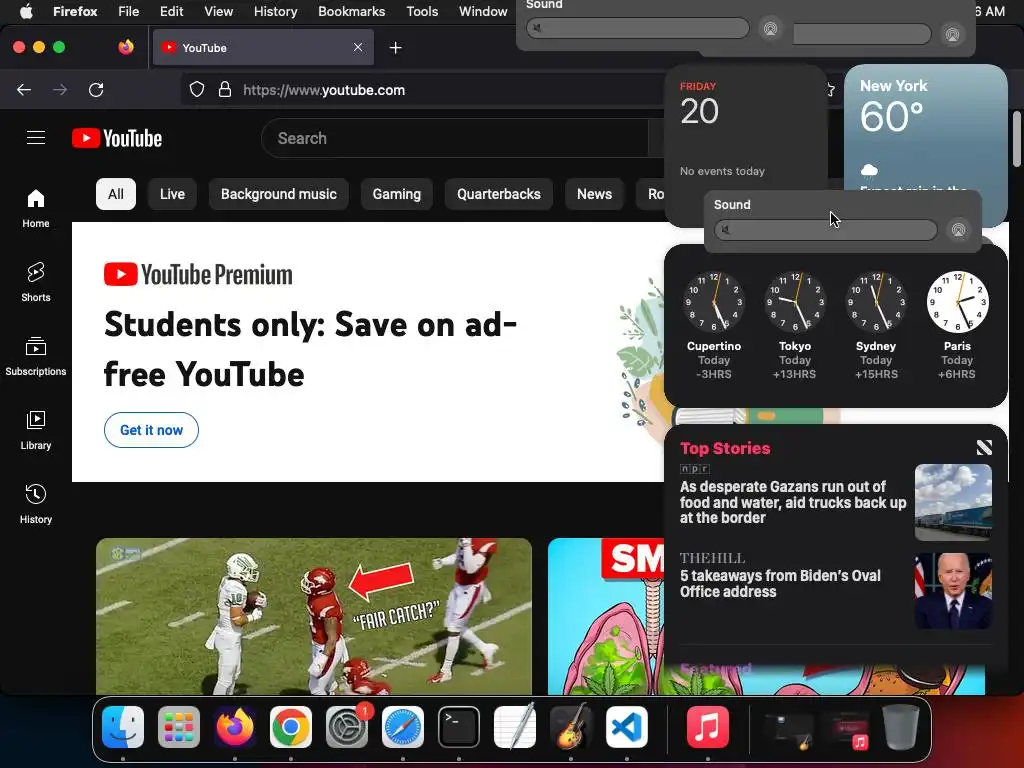The height and width of the screenshot is (768, 1024).
Task: Open Launchpad from the Dock
Action: click(x=179, y=726)
